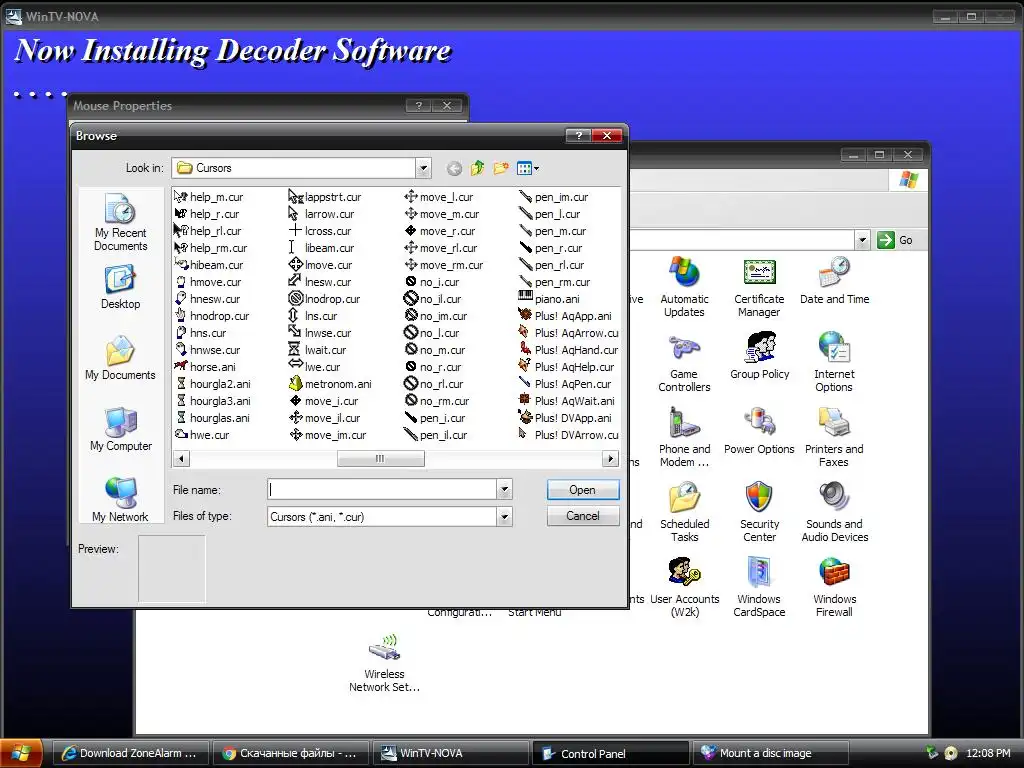Click the file list horizontal scrollbar thumb
This screenshot has height=768, width=1024.
point(381,458)
